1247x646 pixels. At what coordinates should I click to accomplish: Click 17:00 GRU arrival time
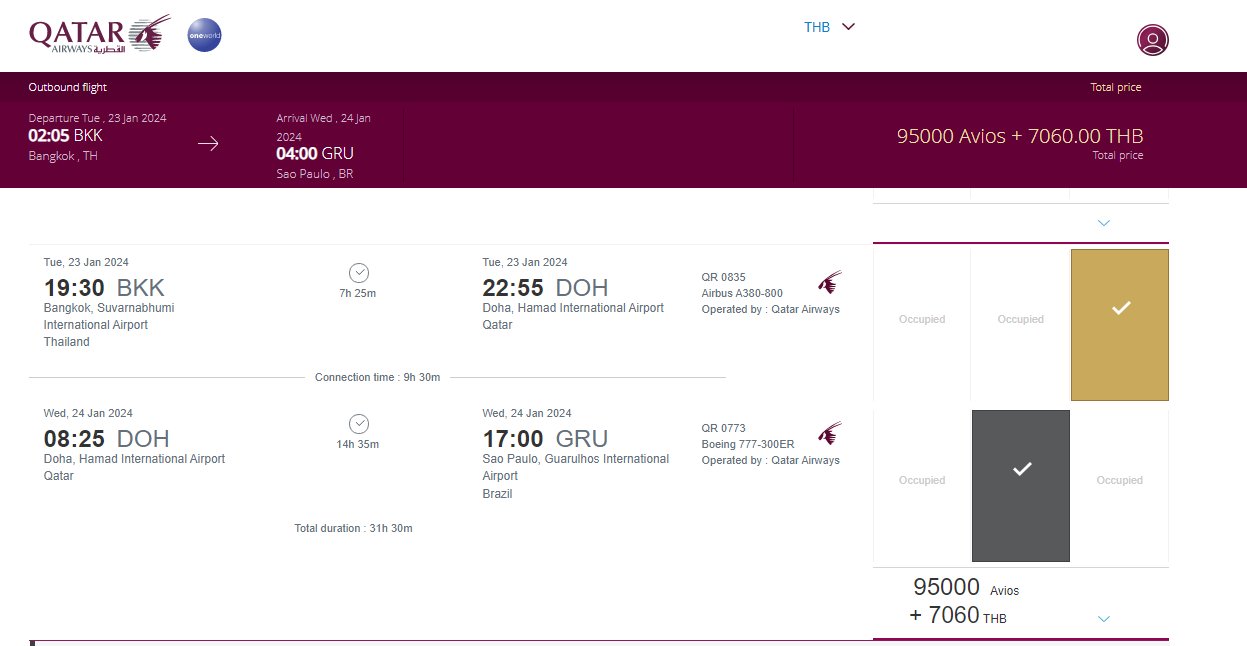tap(545, 439)
